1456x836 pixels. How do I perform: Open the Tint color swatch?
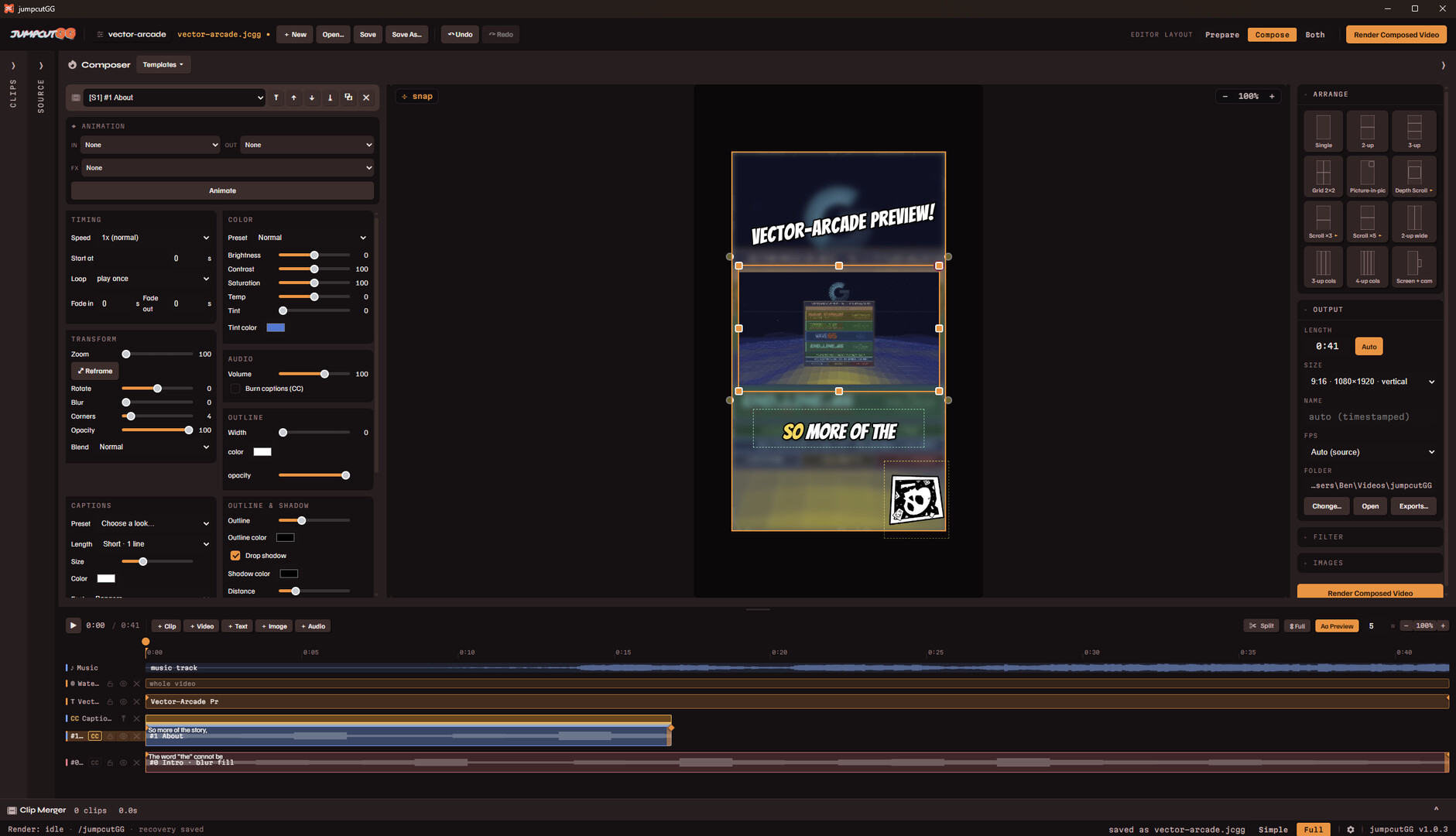[x=276, y=327]
